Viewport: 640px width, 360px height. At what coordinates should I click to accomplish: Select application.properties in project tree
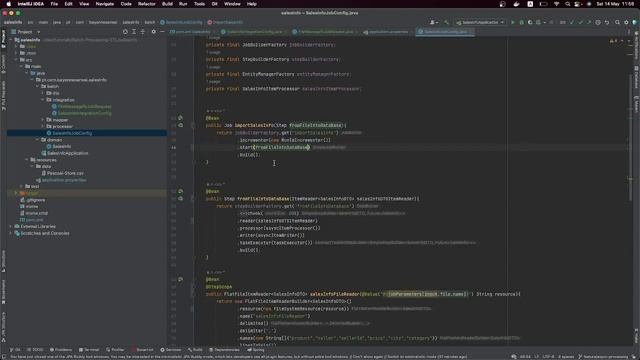pyautogui.click(x=61, y=180)
